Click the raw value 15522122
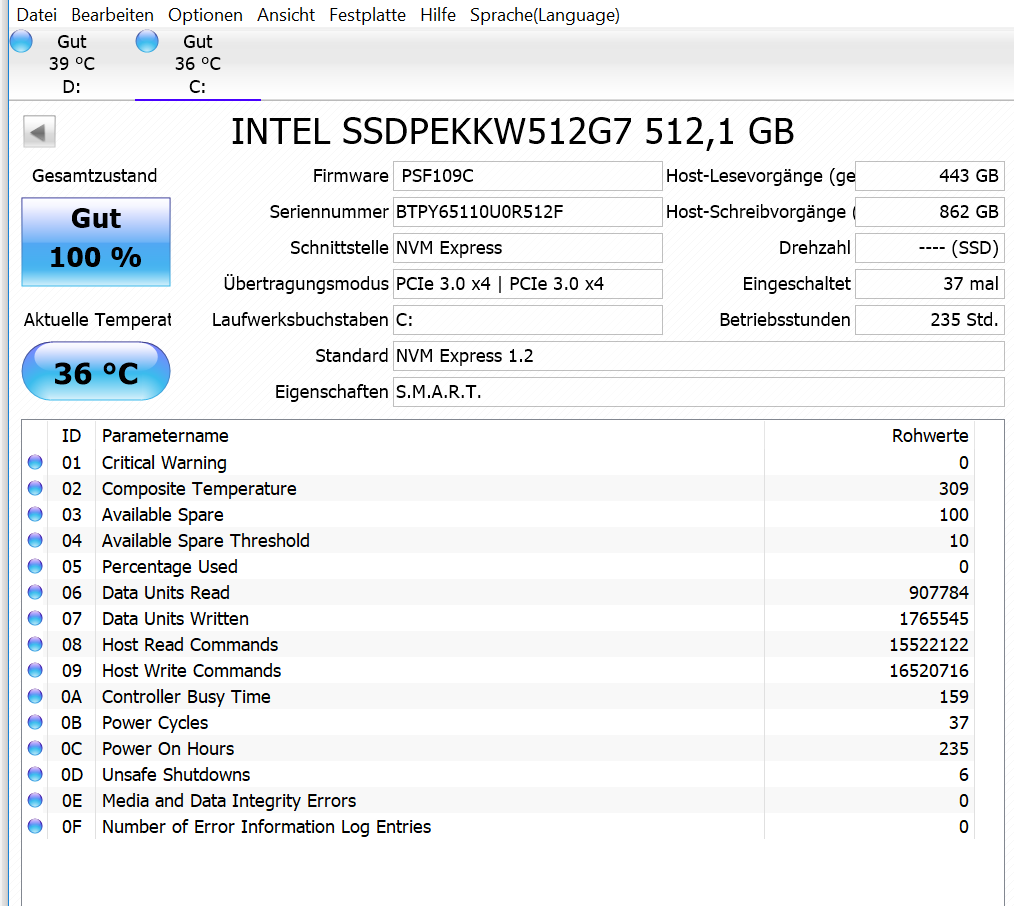Screen dimensions: 1014x906 [929, 645]
